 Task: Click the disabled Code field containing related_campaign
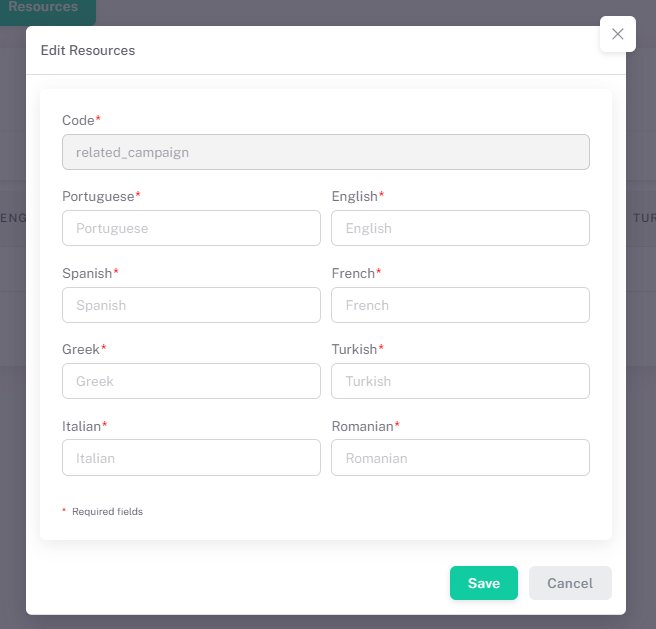[x=325, y=152]
